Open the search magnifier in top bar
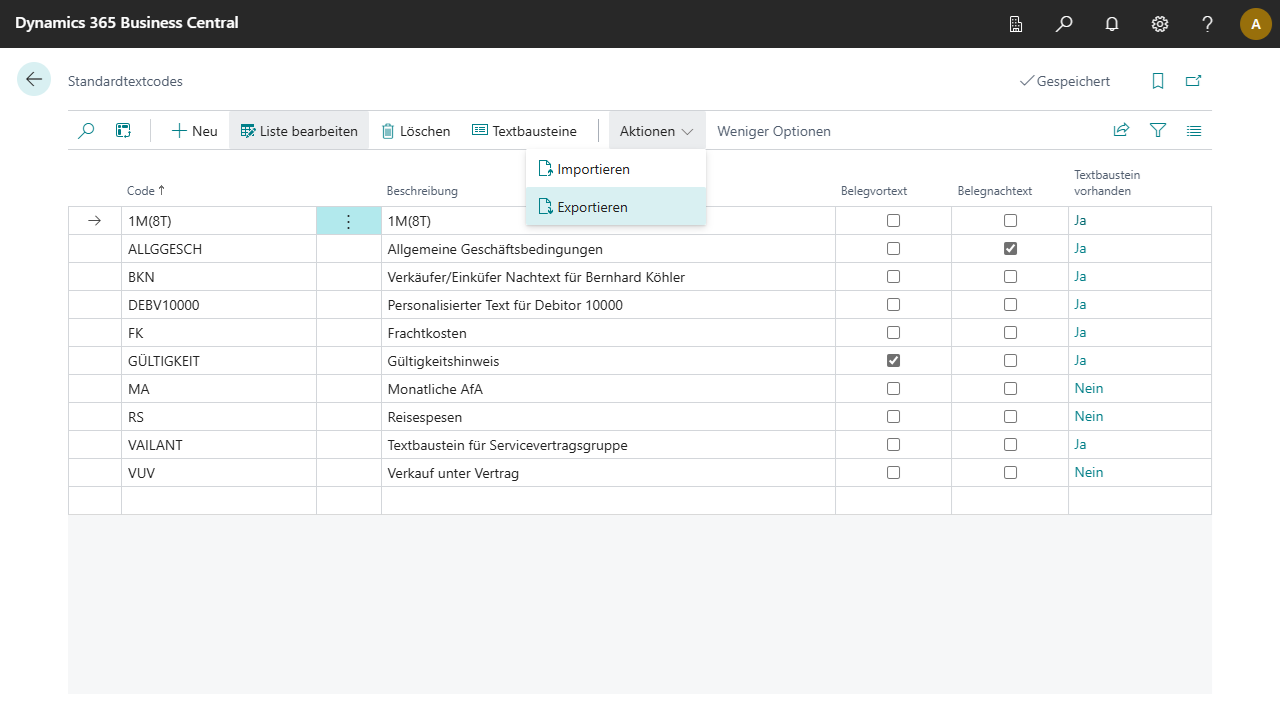This screenshot has height=720, width=1280. (1064, 24)
